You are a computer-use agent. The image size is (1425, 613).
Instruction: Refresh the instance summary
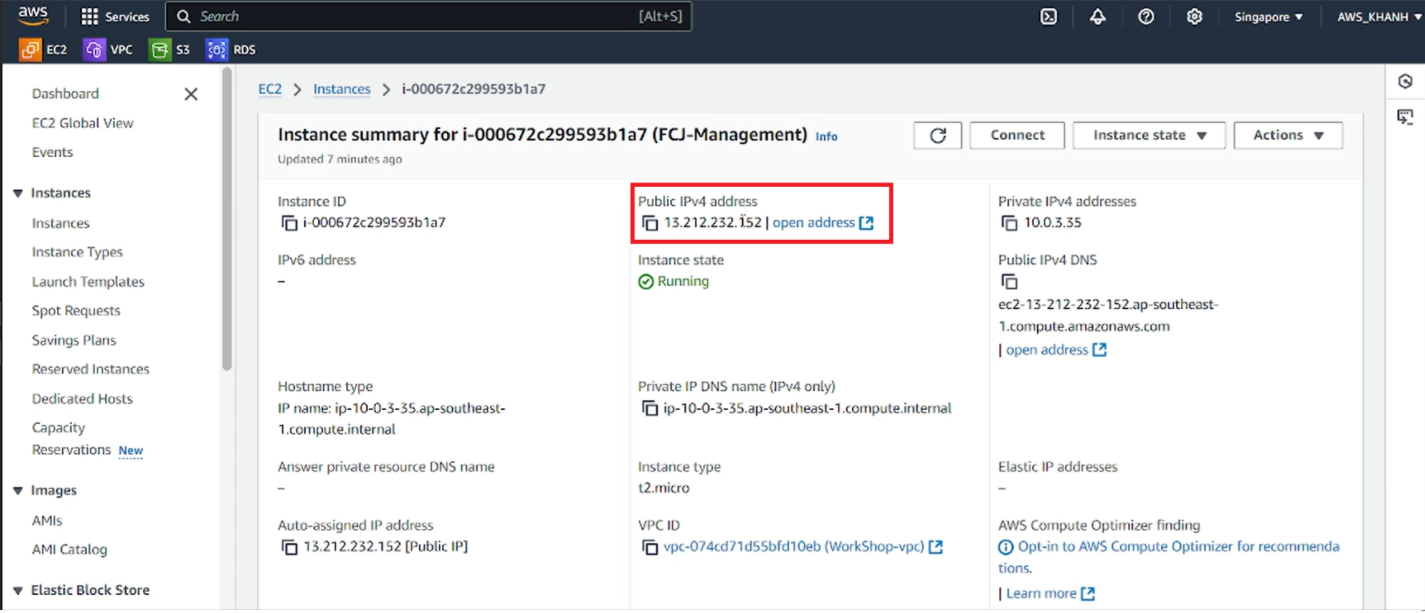[x=938, y=135]
